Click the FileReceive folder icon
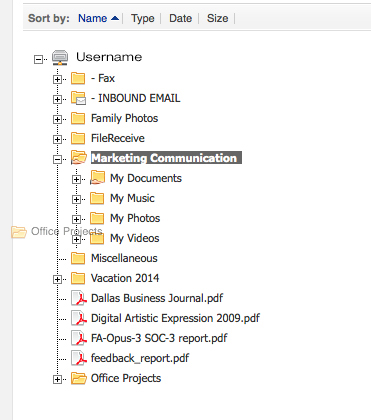 click(x=78, y=138)
